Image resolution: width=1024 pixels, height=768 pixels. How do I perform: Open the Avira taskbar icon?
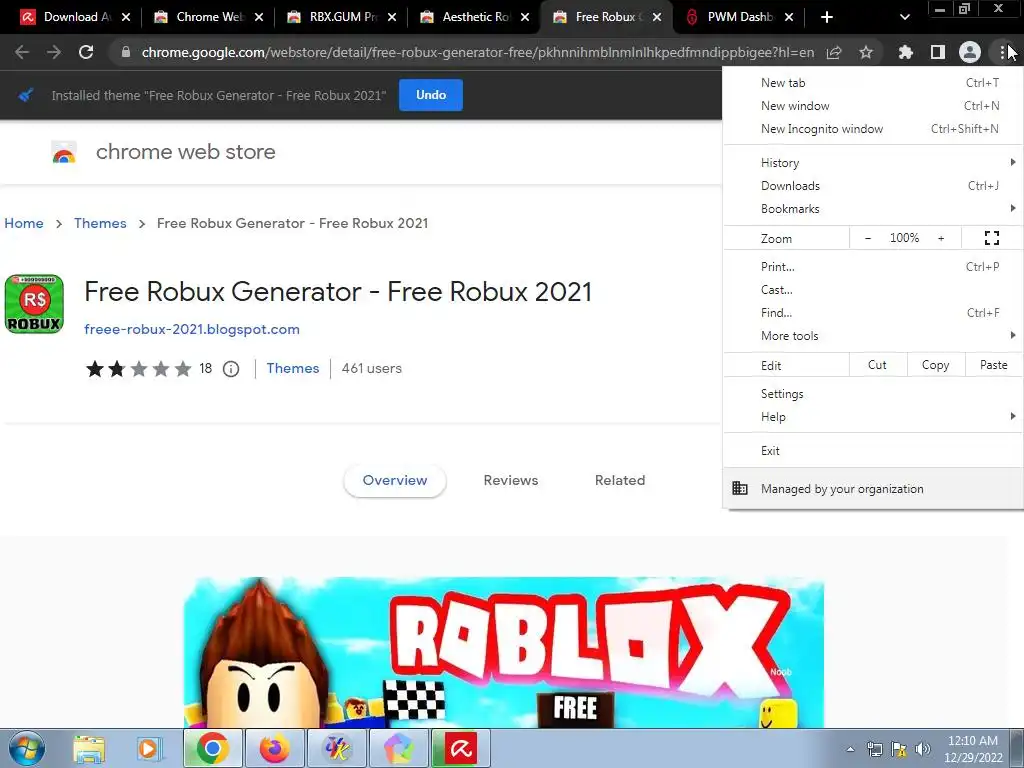461,748
